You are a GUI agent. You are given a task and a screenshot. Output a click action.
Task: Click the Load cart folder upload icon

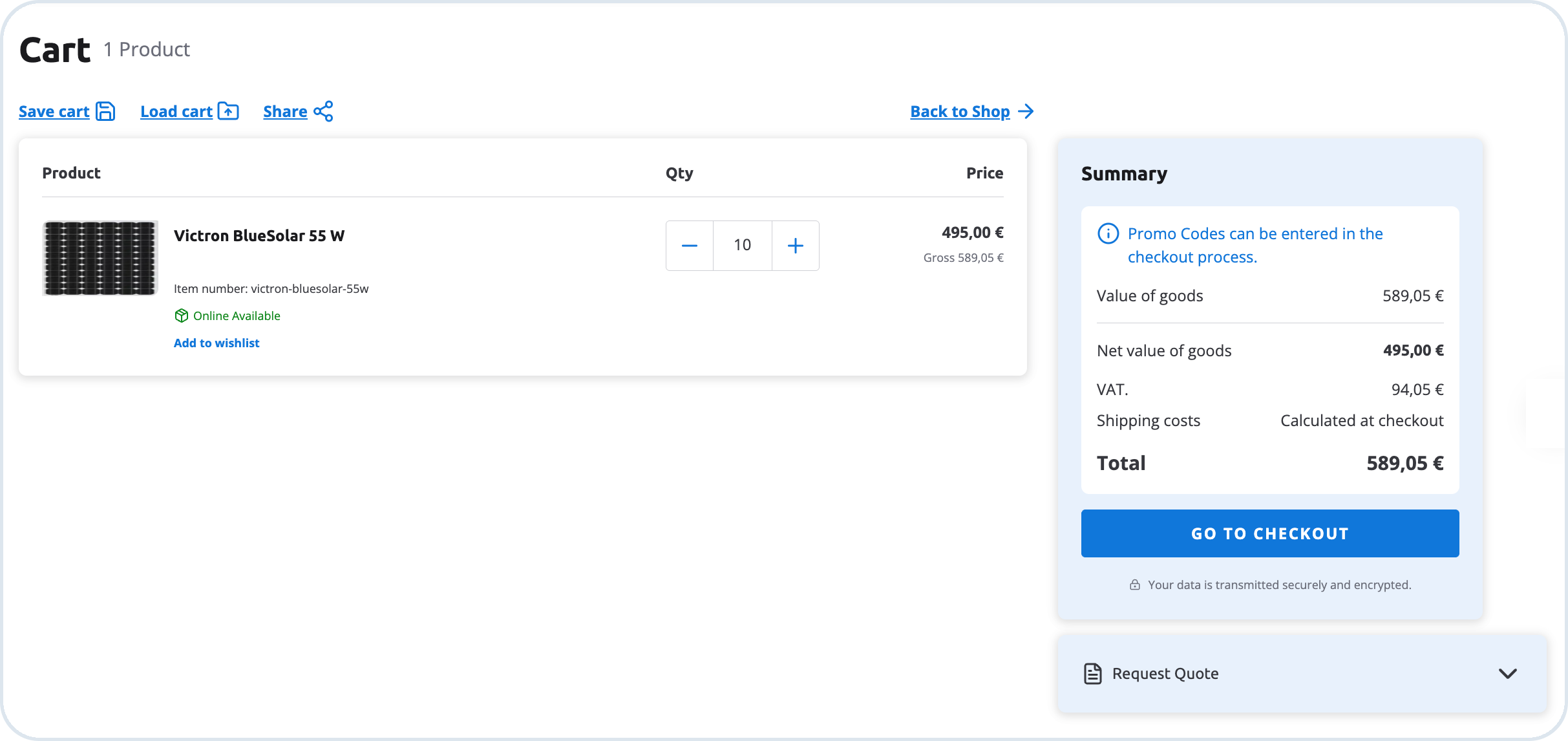coord(228,111)
